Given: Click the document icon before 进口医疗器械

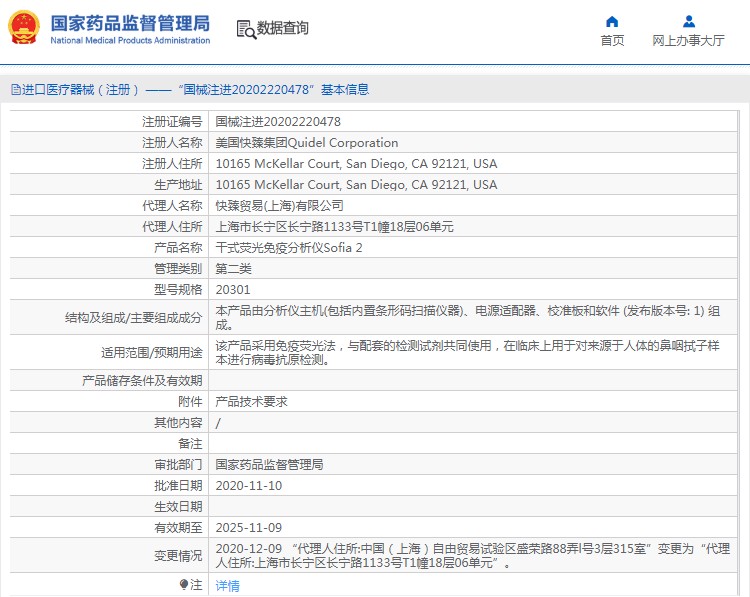Looking at the screenshot, I should 16,89.
